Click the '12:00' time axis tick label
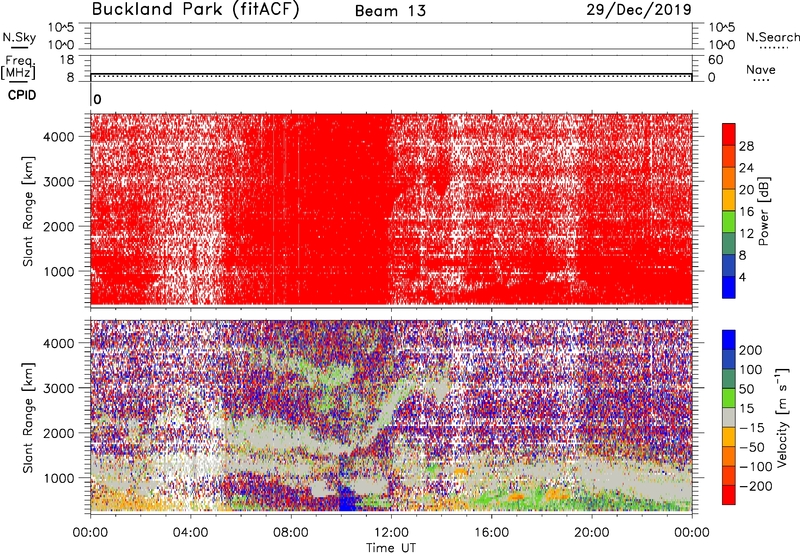The height and width of the screenshot is (554, 800). [x=391, y=533]
